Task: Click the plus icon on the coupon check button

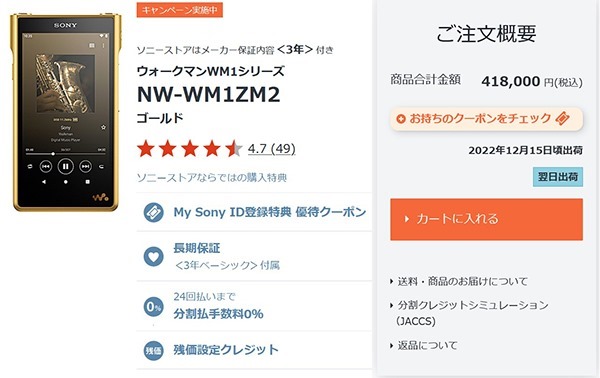Action: pos(401,119)
